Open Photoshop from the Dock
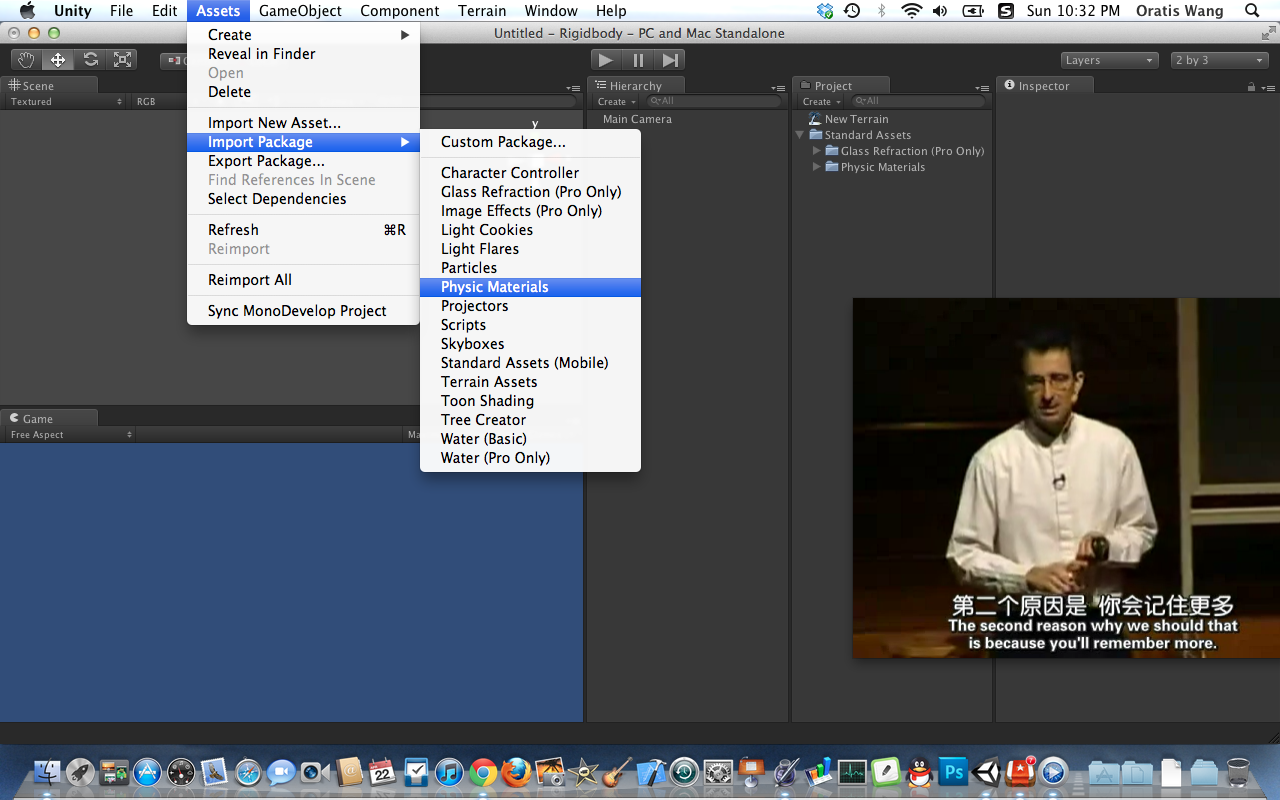Viewport: 1280px width, 800px height. point(954,772)
